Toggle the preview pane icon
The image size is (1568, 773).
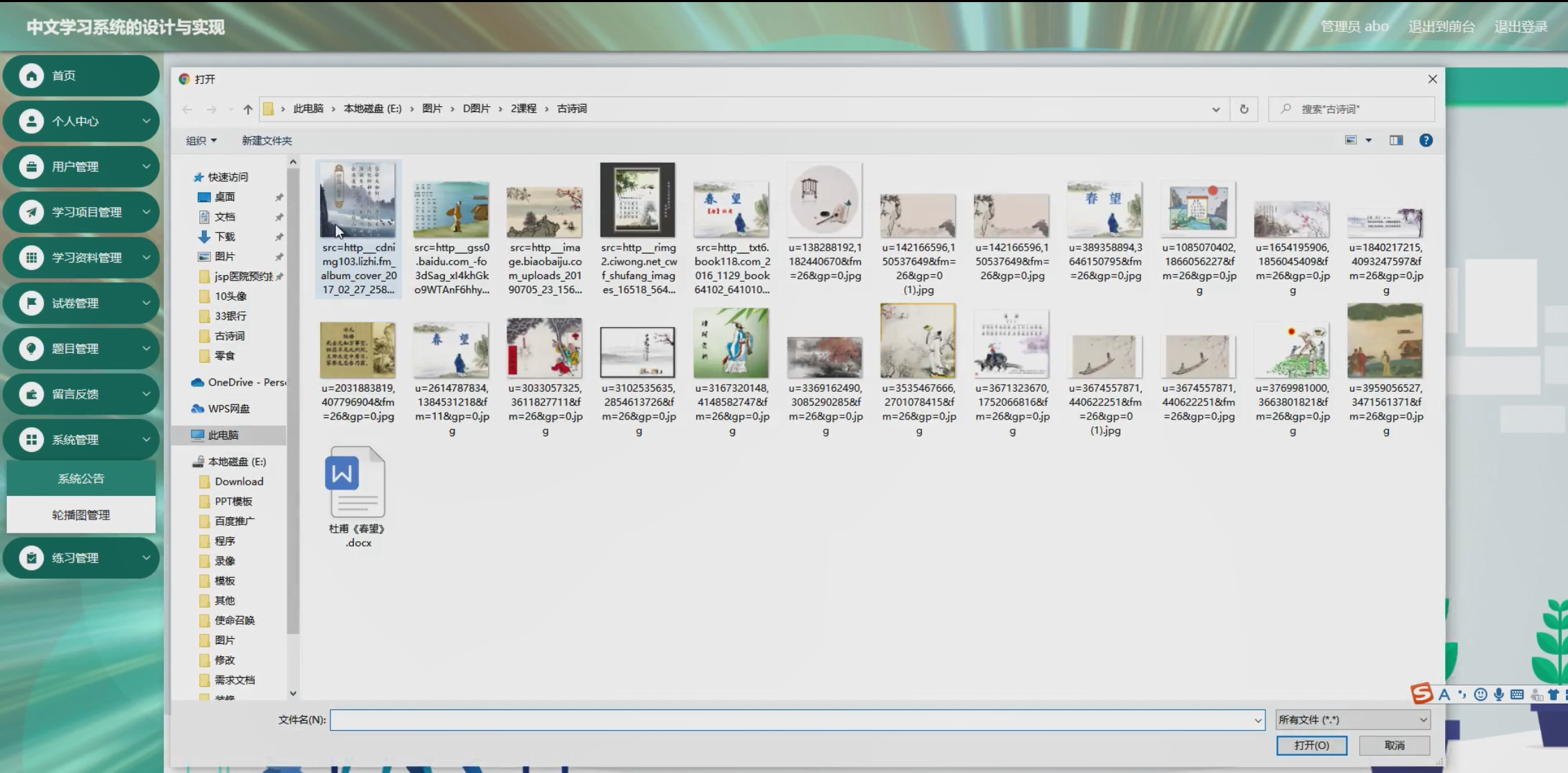pyautogui.click(x=1396, y=140)
